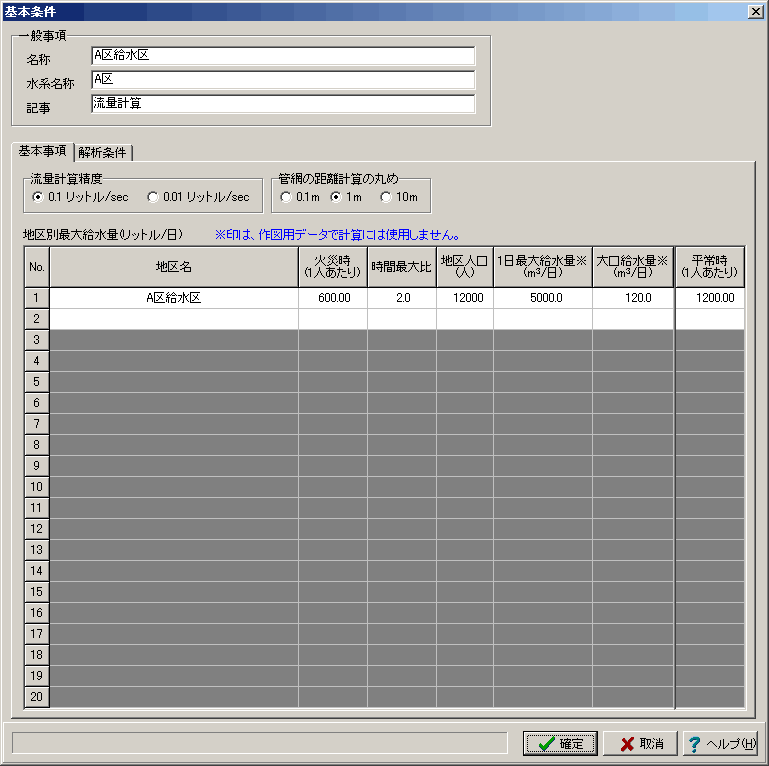Select the 2.0 hourly max ratio cell

(x=402, y=298)
